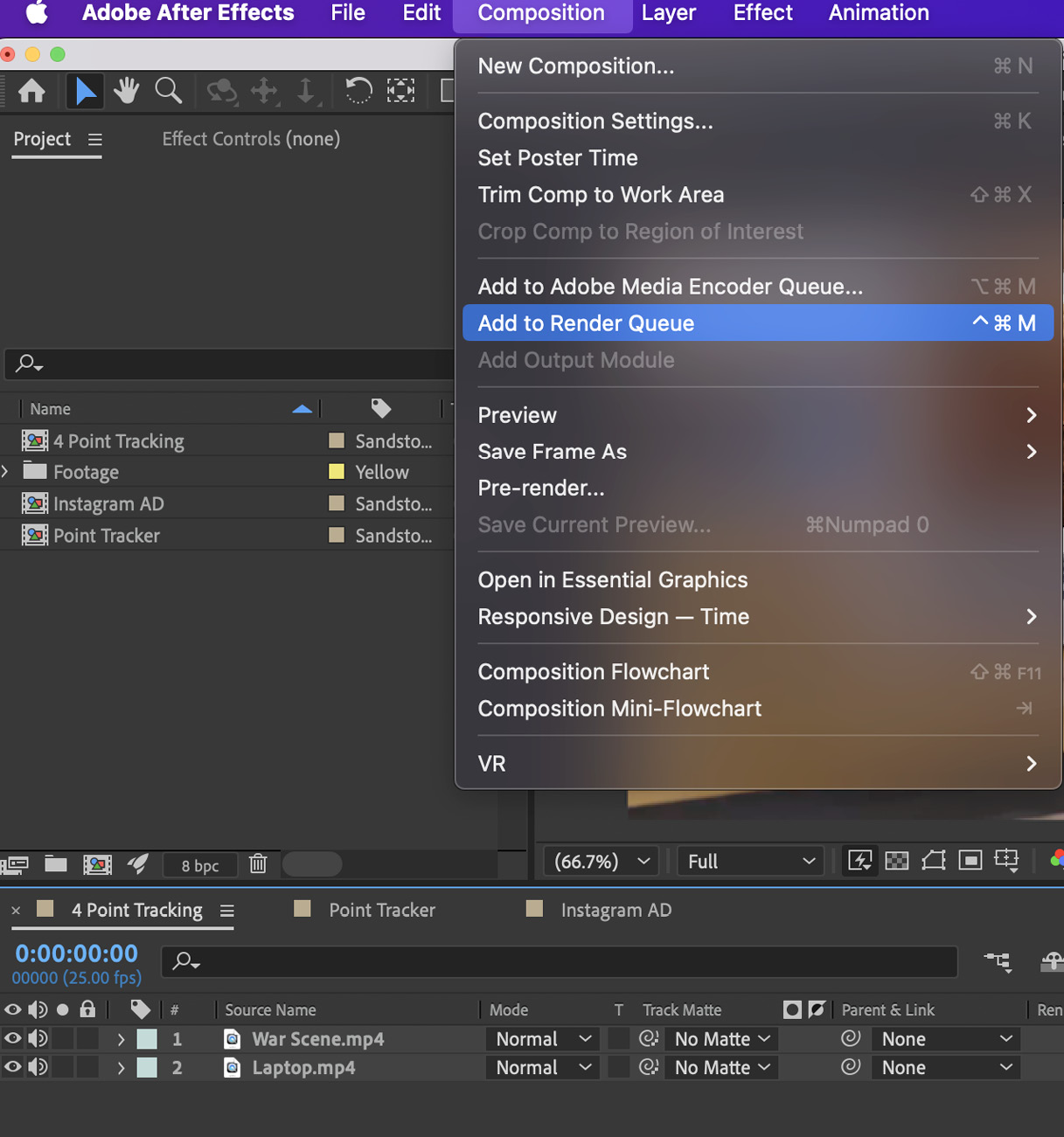Select the Orbit camera tool
This screenshot has height=1137, width=1064.
click(221, 91)
